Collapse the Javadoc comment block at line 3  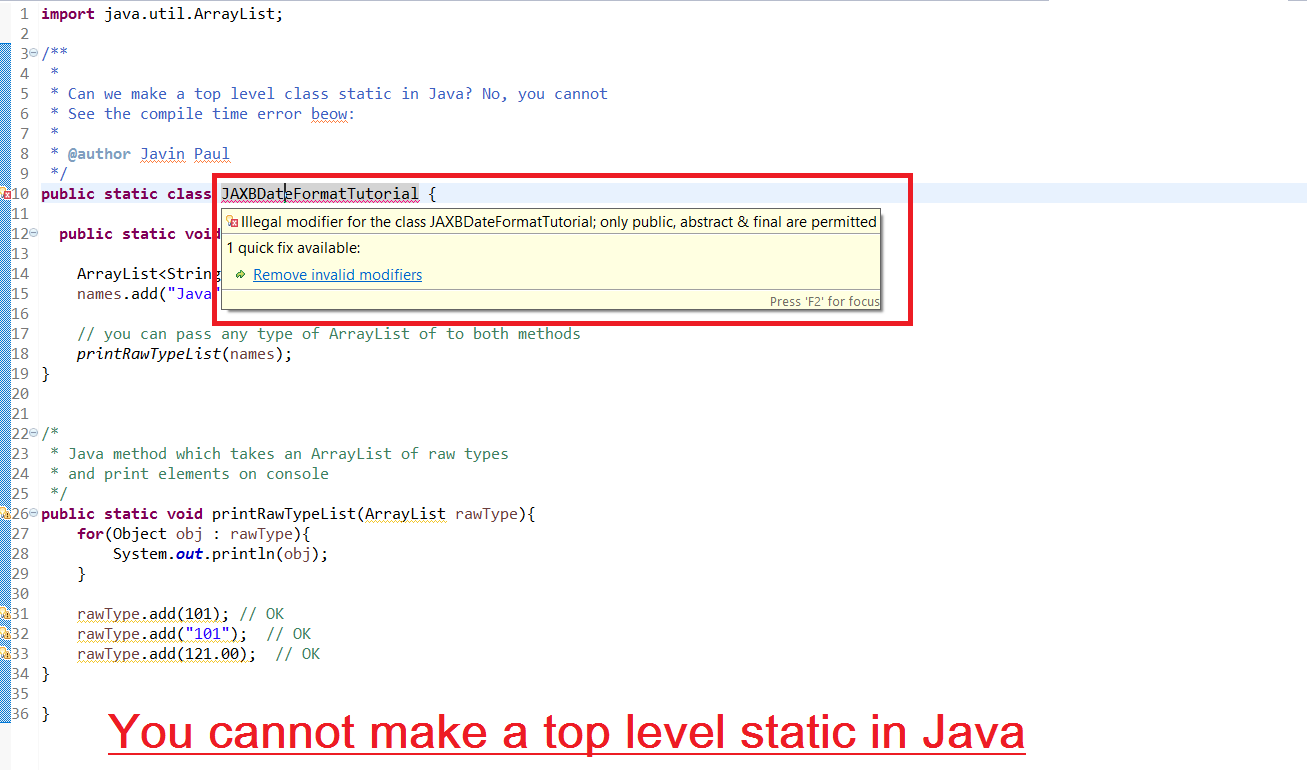click(x=34, y=54)
